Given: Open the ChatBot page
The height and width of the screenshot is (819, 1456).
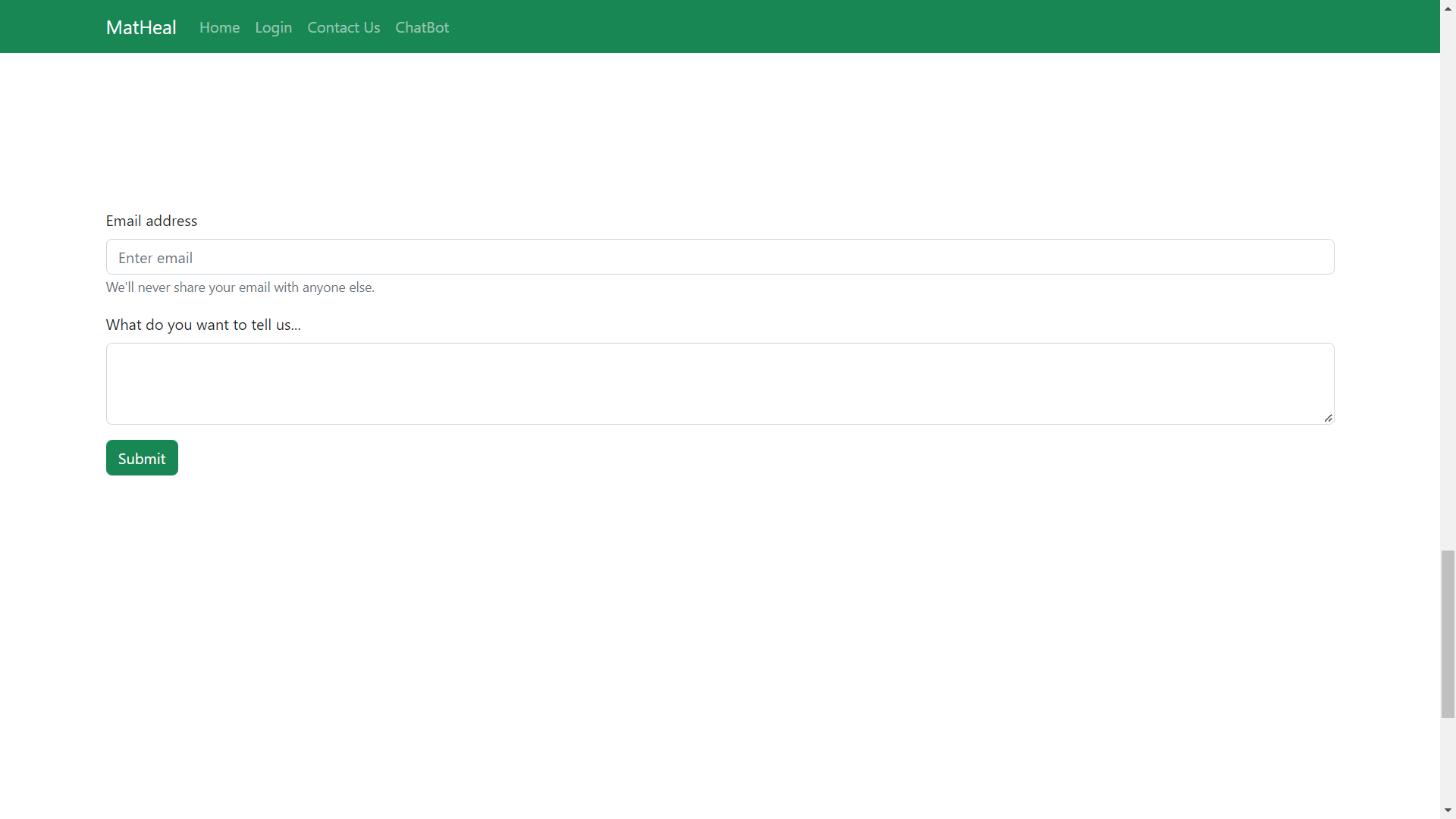Looking at the screenshot, I should 422,27.
